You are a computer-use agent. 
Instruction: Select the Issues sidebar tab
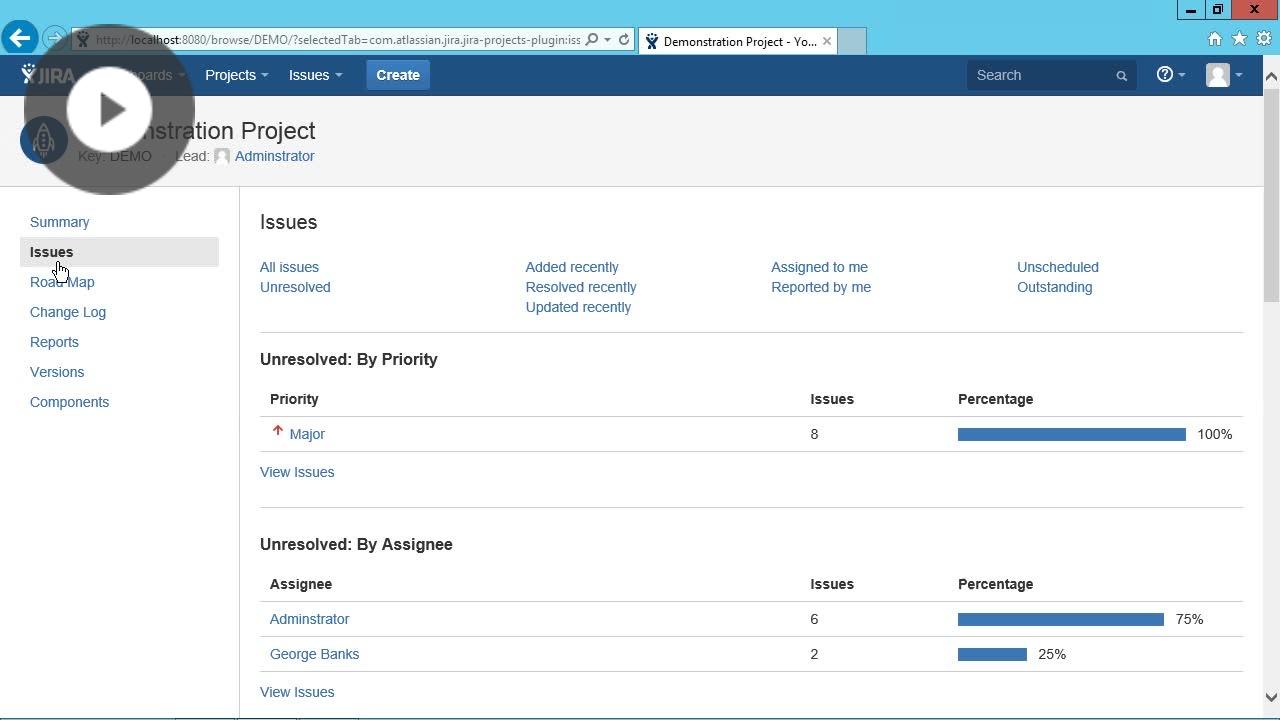(119, 252)
